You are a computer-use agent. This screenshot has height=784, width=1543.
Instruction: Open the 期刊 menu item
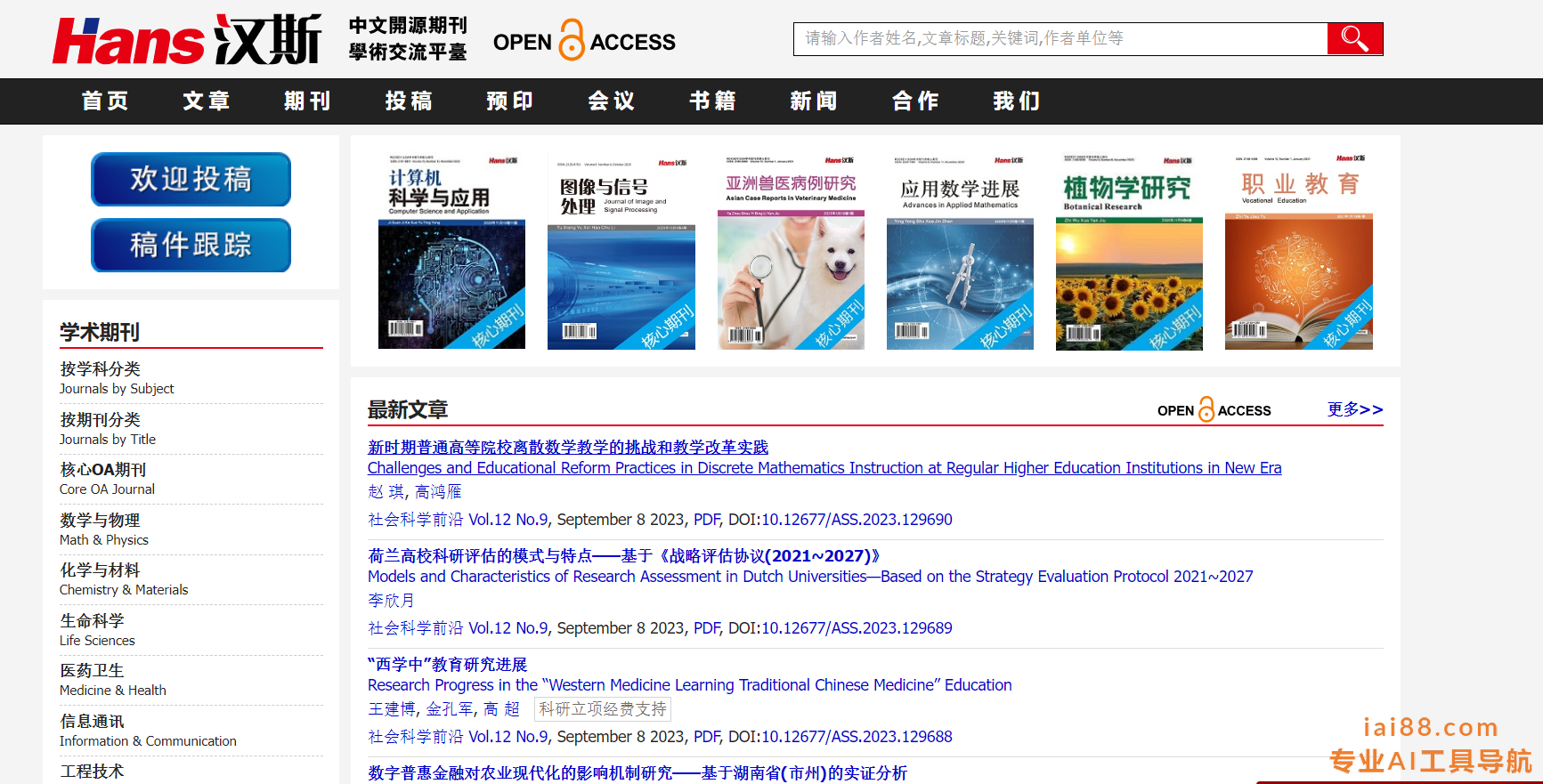308,101
